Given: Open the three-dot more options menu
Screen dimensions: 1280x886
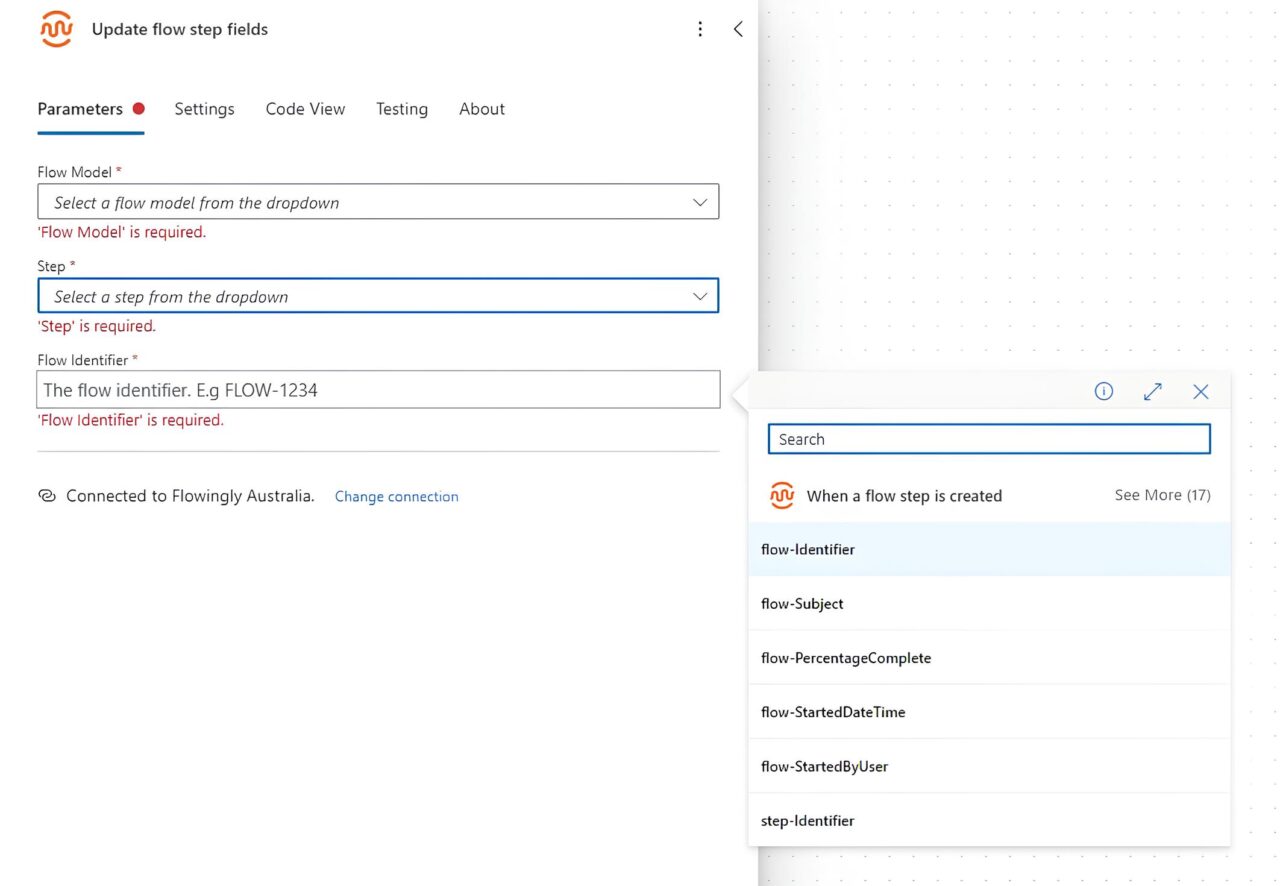Looking at the screenshot, I should pyautogui.click(x=700, y=29).
